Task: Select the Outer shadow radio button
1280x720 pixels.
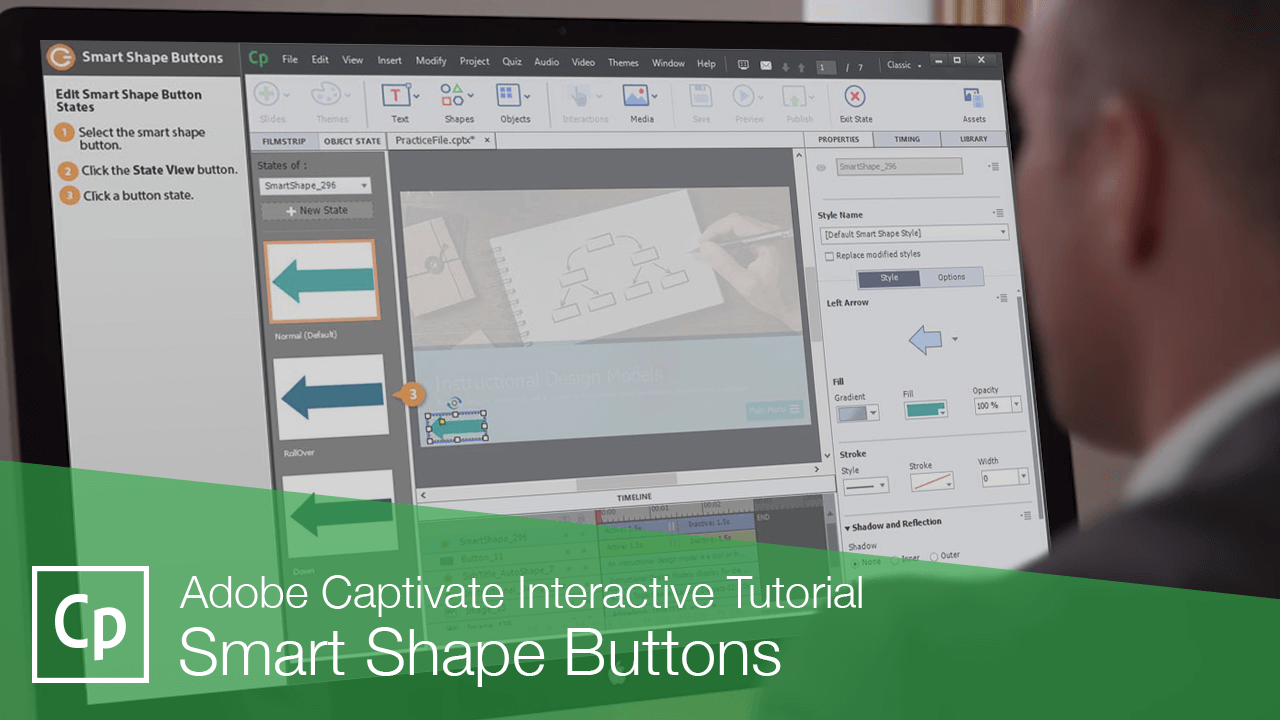Action: coord(932,556)
